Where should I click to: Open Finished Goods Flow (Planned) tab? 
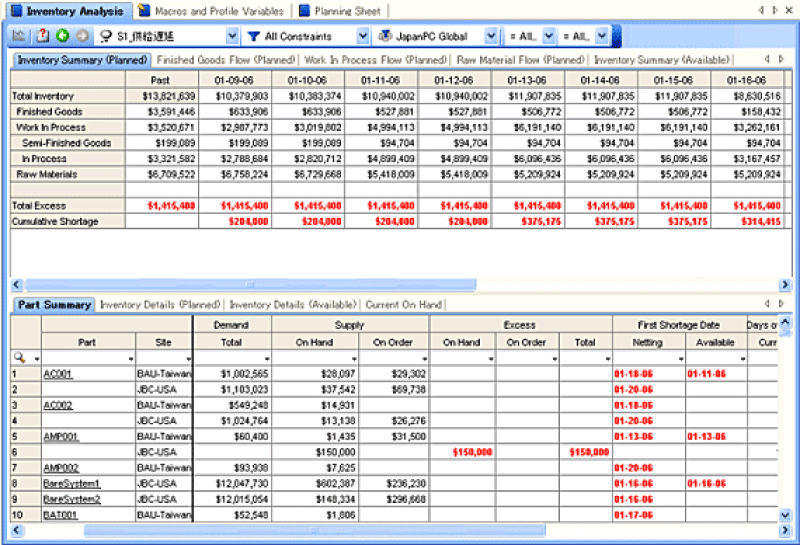(226, 60)
